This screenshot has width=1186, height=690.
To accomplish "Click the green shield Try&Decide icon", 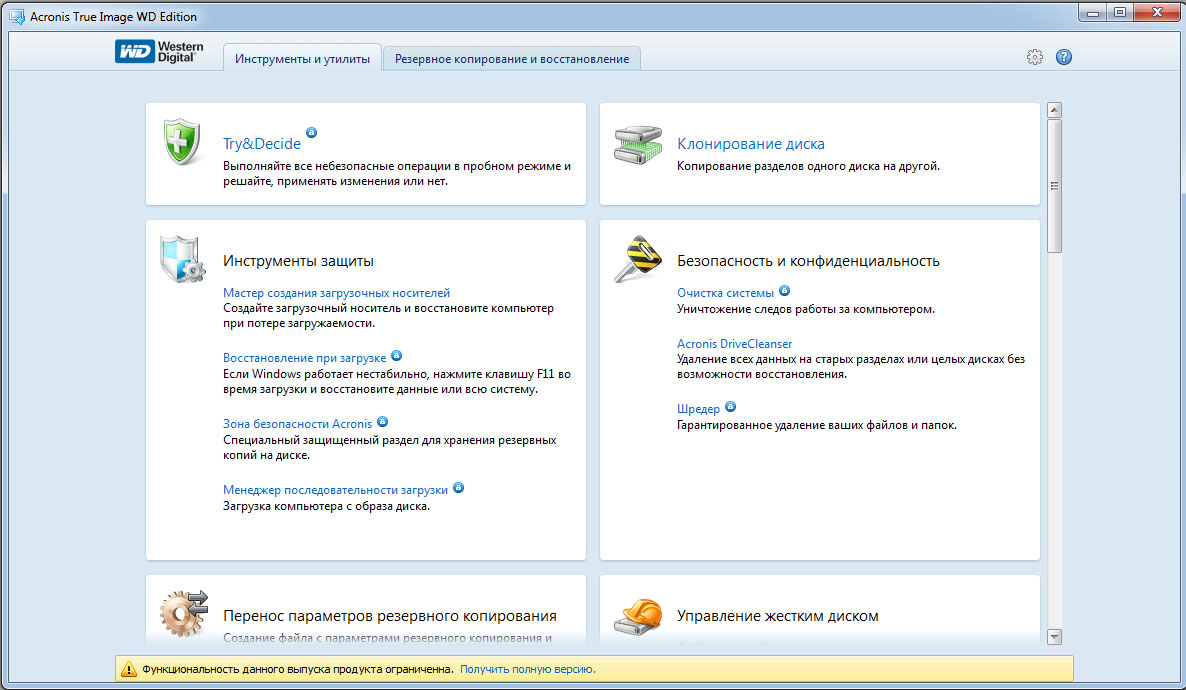I will click(182, 141).
